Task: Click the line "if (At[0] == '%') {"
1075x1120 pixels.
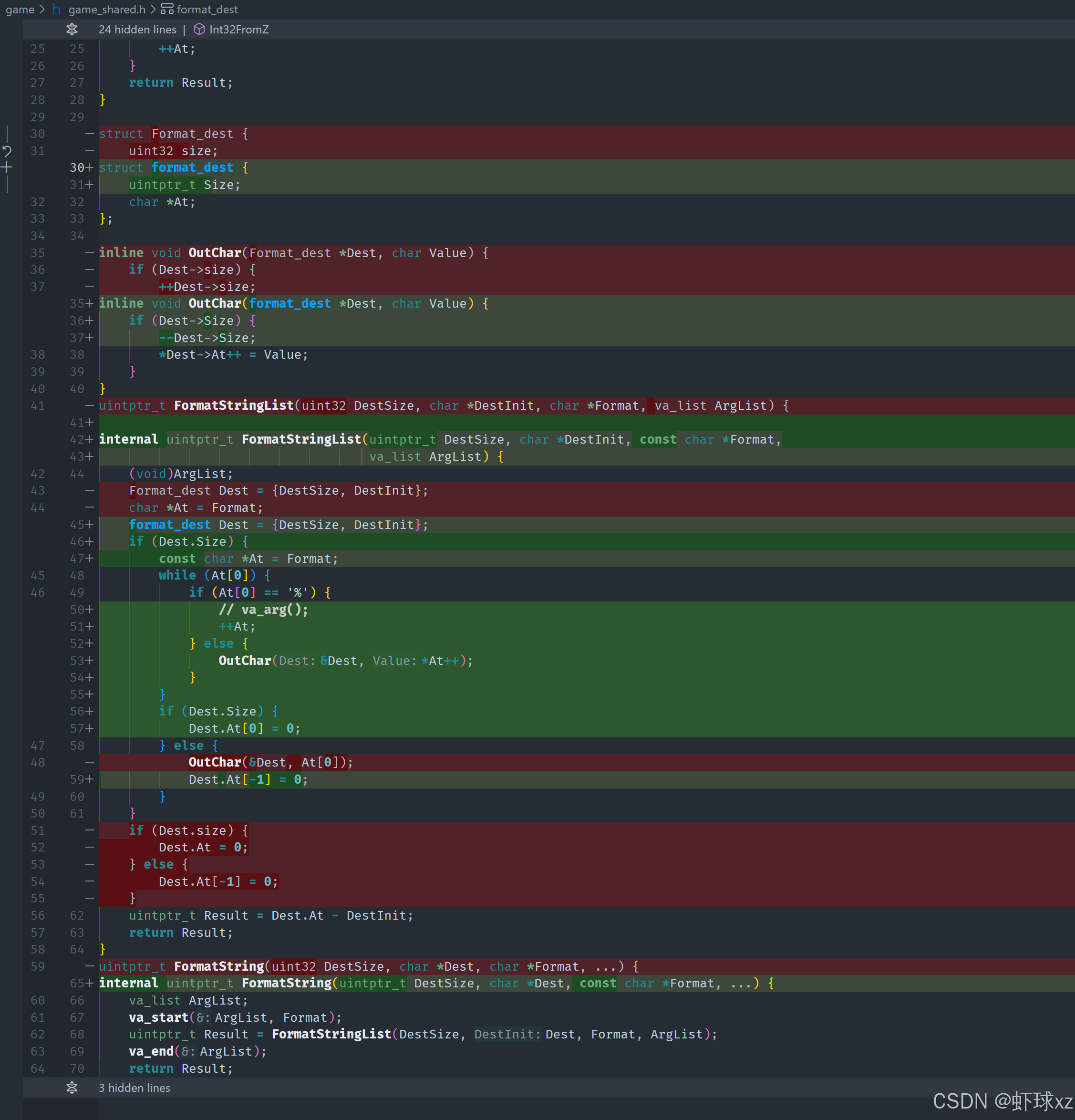Action: 260,592
